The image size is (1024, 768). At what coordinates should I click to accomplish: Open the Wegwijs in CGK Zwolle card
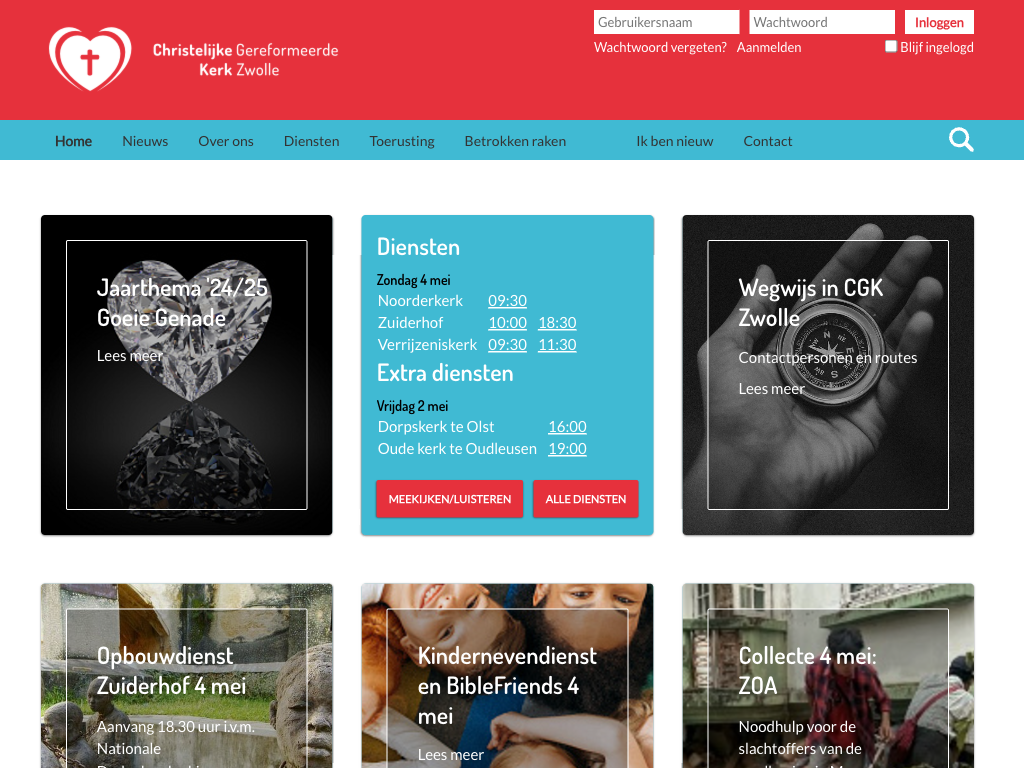coord(828,375)
